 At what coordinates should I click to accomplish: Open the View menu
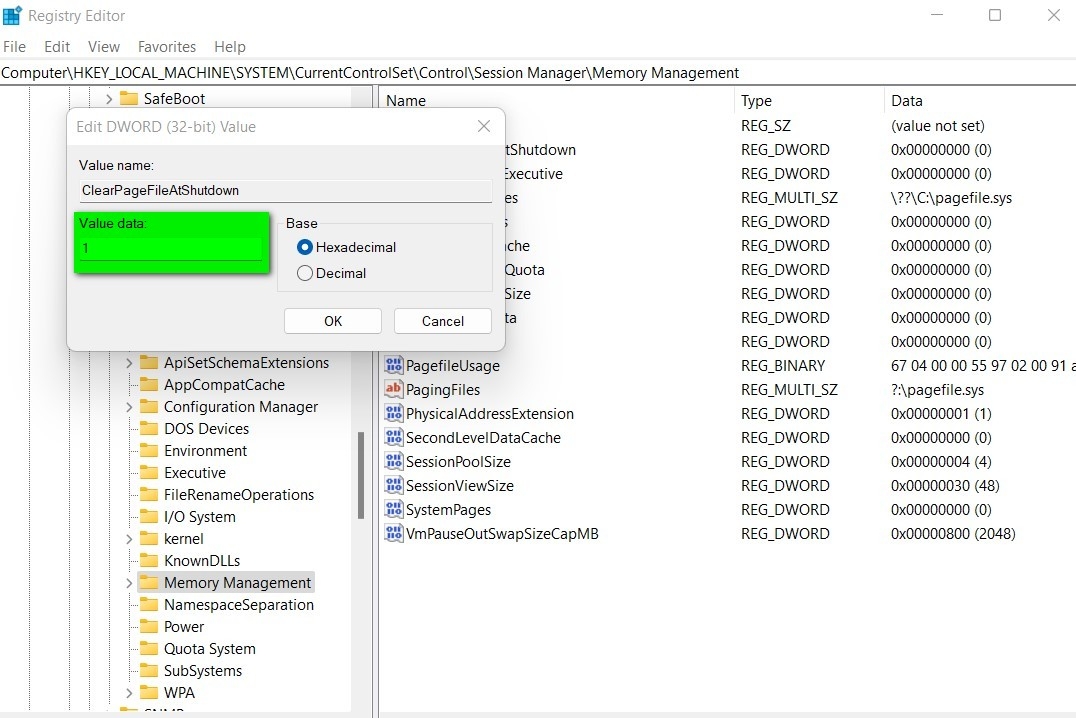pos(103,46)
